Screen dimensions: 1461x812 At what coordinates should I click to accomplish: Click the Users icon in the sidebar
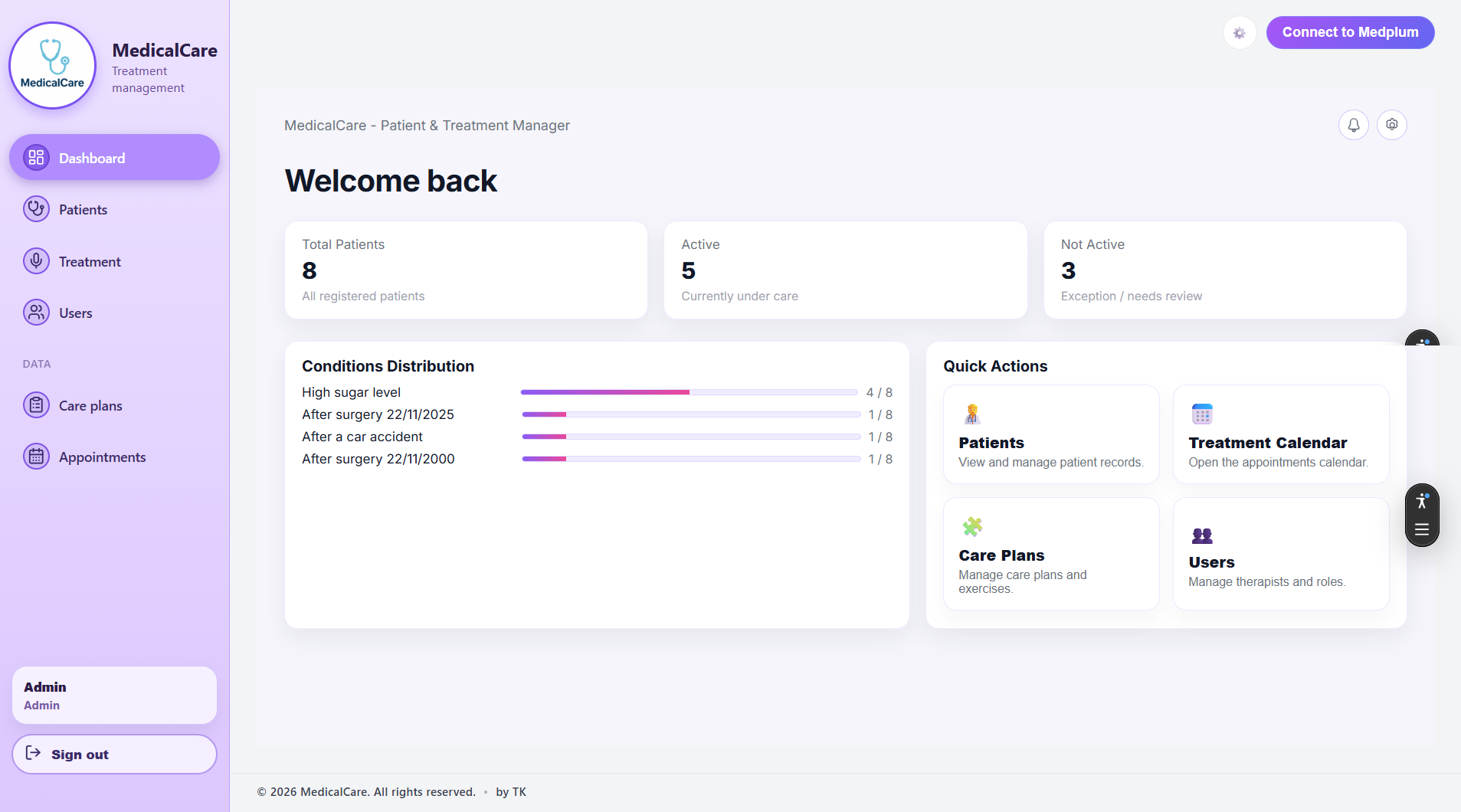pyautogui.click(x=36, y=312)
